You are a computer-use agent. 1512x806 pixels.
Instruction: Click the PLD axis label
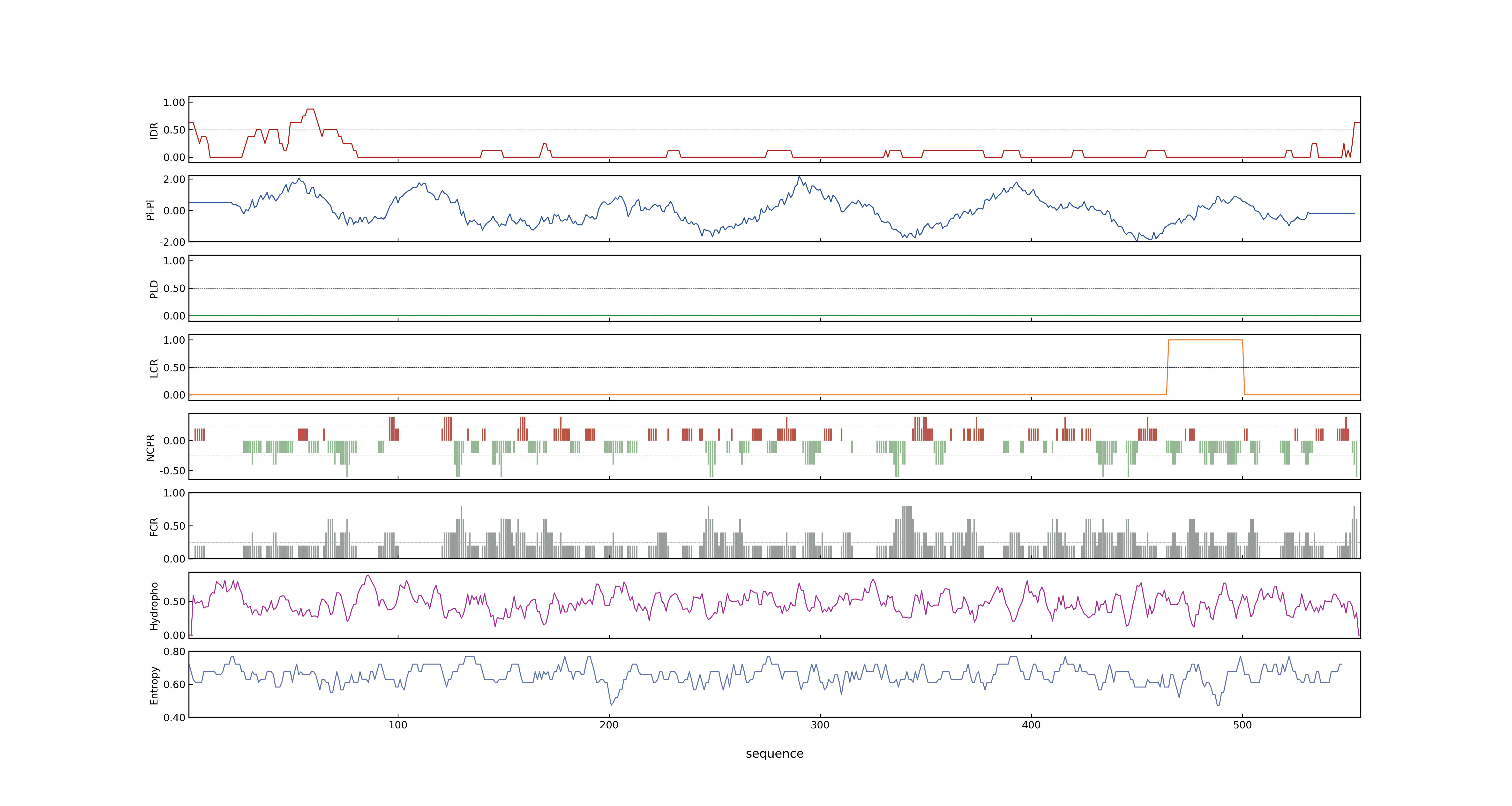pos(154,288)
